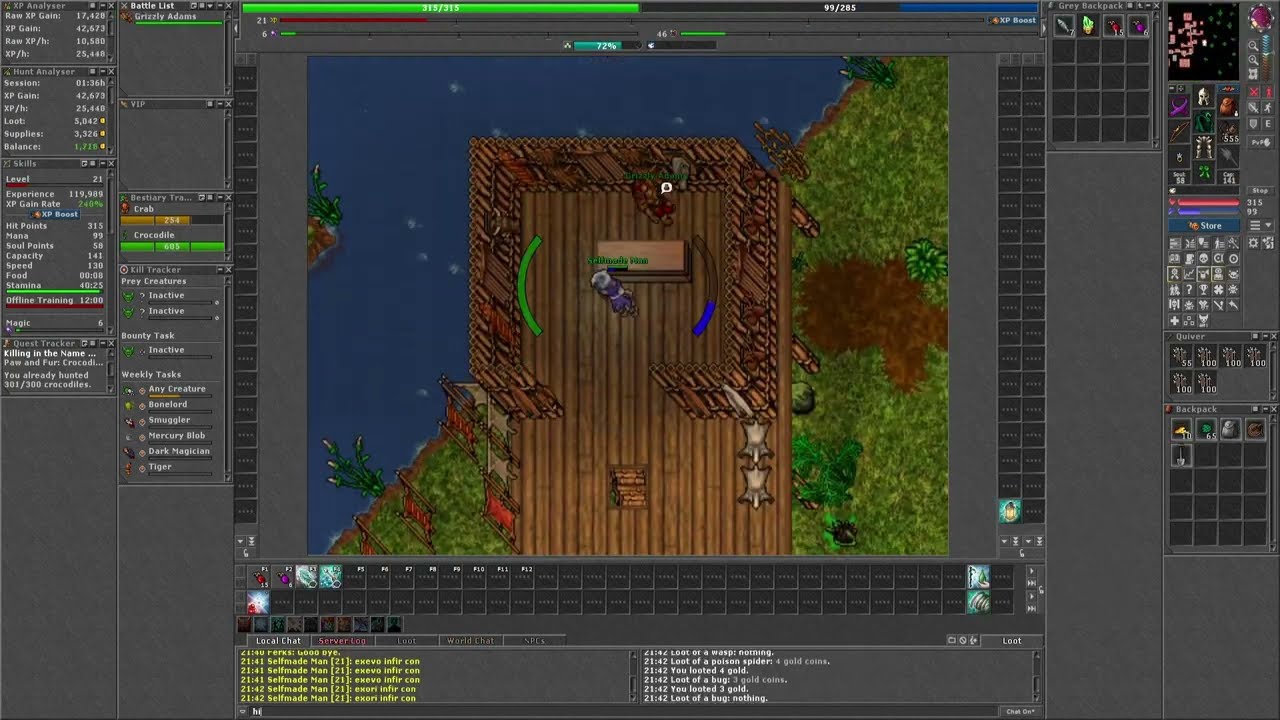The height and width of the screenshot is (720, 1280).
Task: Select the gold item in Backpack
Action: click(1182, 430)
